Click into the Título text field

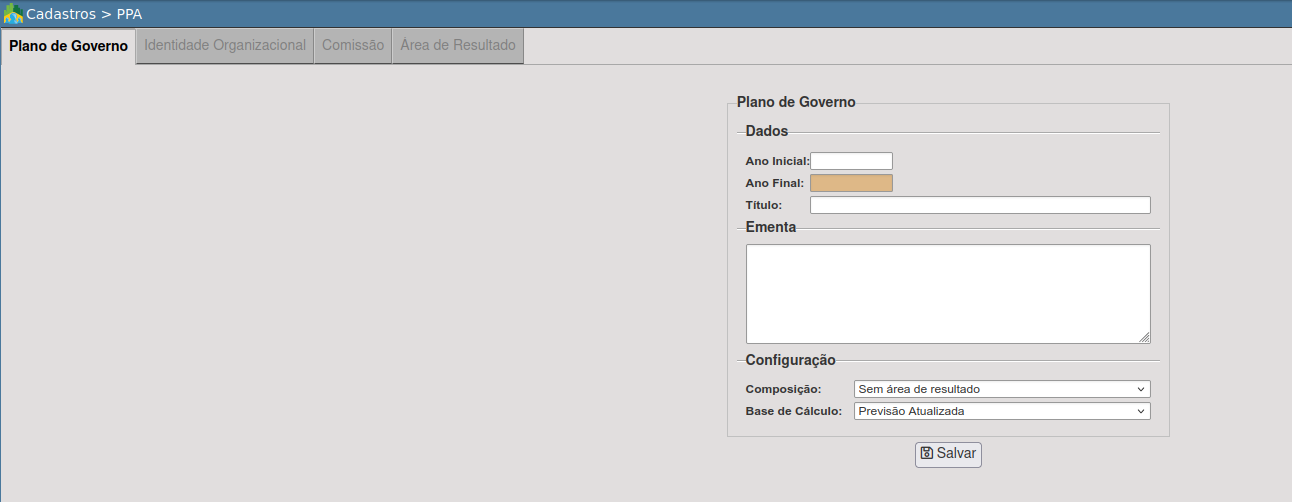(980, 205)
